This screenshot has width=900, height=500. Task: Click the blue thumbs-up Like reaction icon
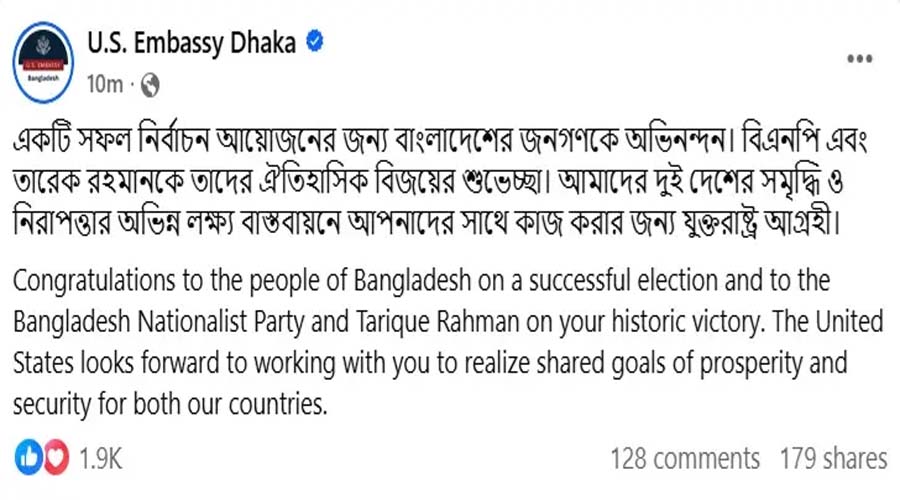point(30,458)
